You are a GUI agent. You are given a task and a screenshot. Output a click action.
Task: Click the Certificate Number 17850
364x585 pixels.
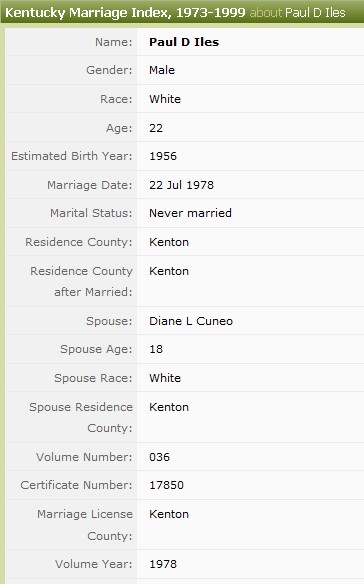point(166,485)
